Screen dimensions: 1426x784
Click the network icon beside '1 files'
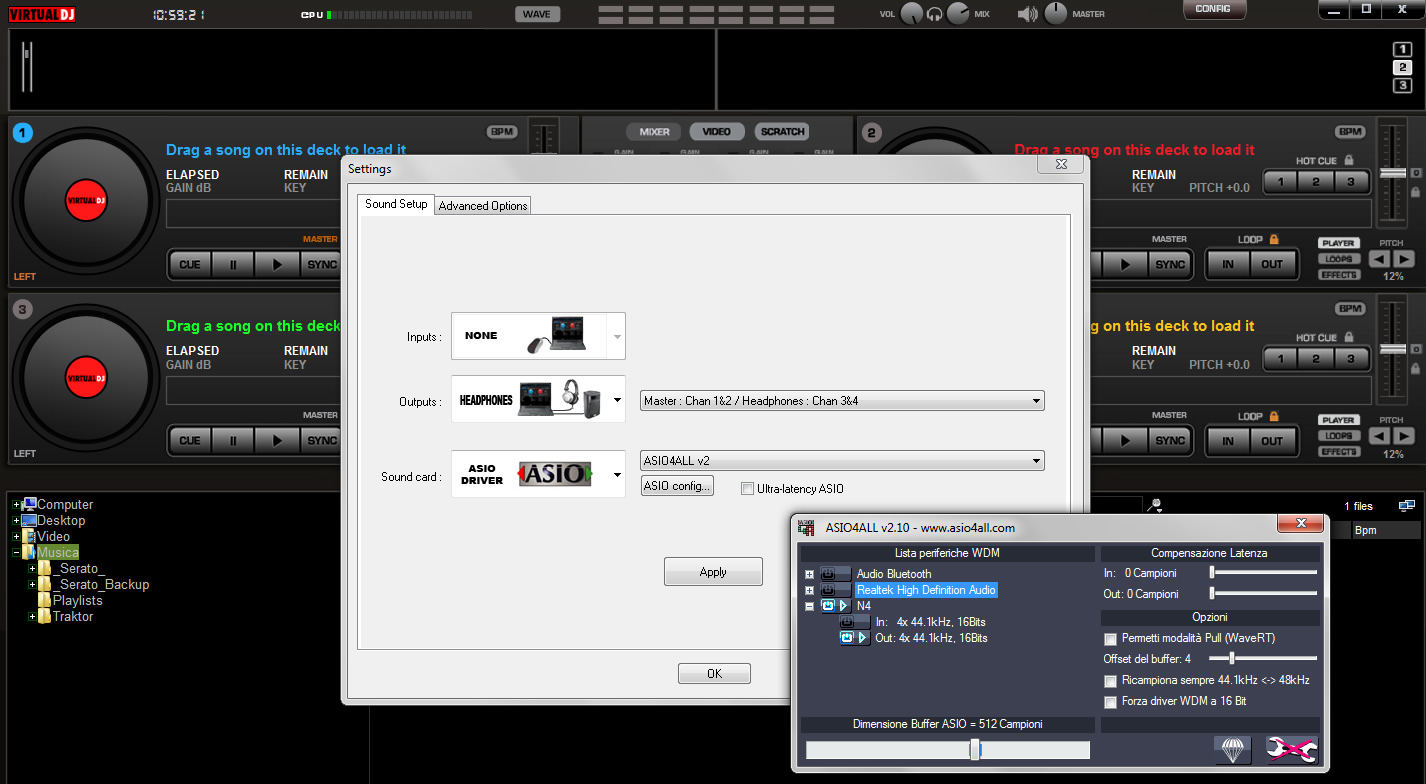(1407, 506)
